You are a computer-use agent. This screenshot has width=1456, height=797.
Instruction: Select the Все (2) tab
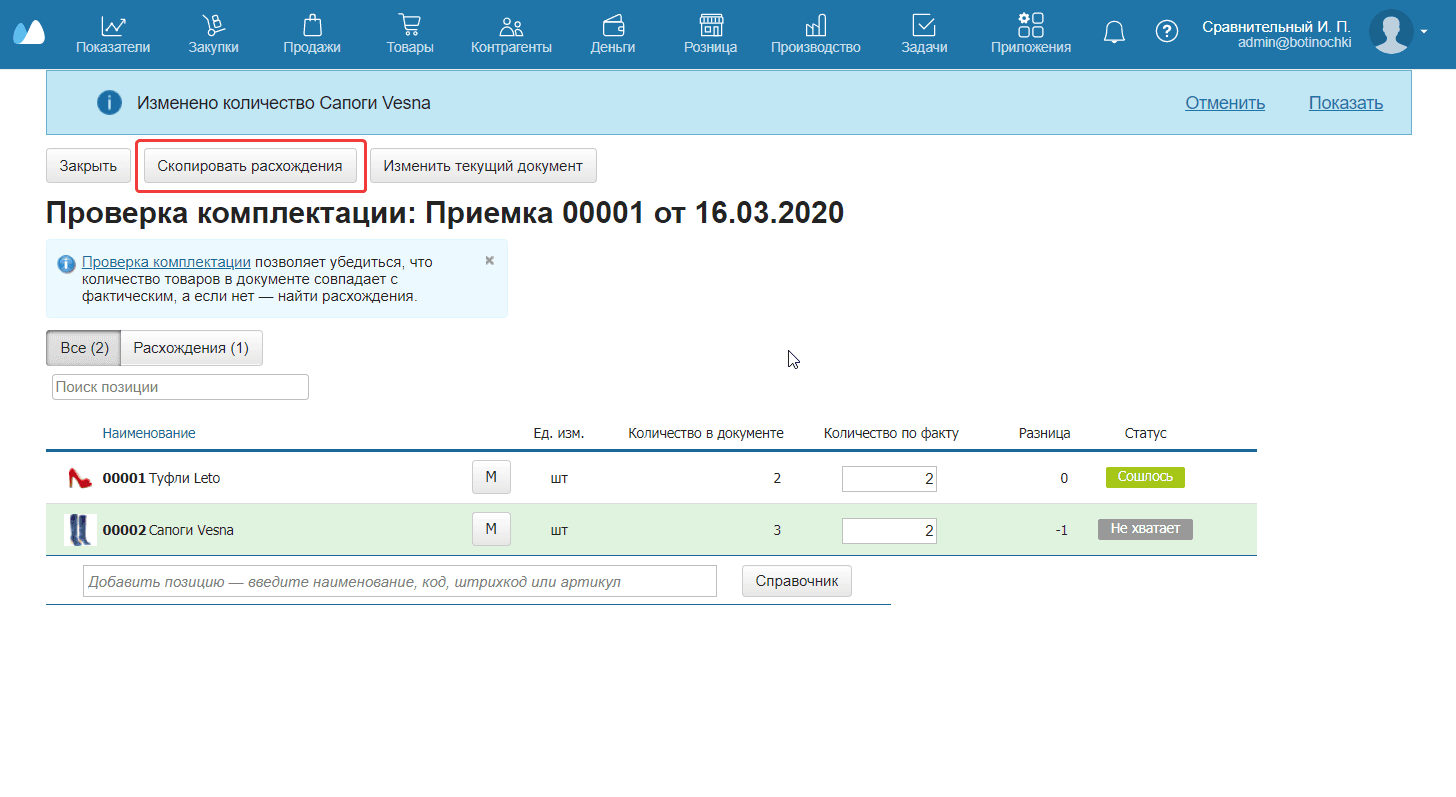click(x=84, y=348)
